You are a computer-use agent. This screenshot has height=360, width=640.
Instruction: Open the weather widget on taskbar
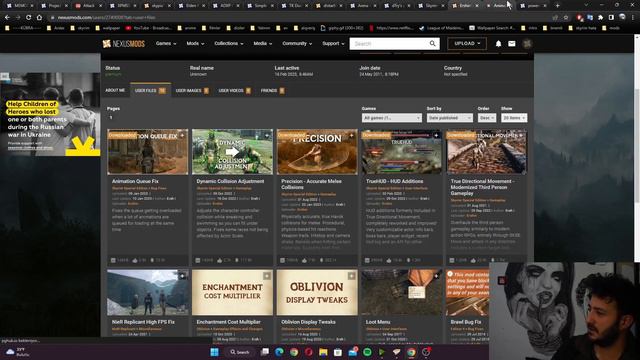point(17,352)
